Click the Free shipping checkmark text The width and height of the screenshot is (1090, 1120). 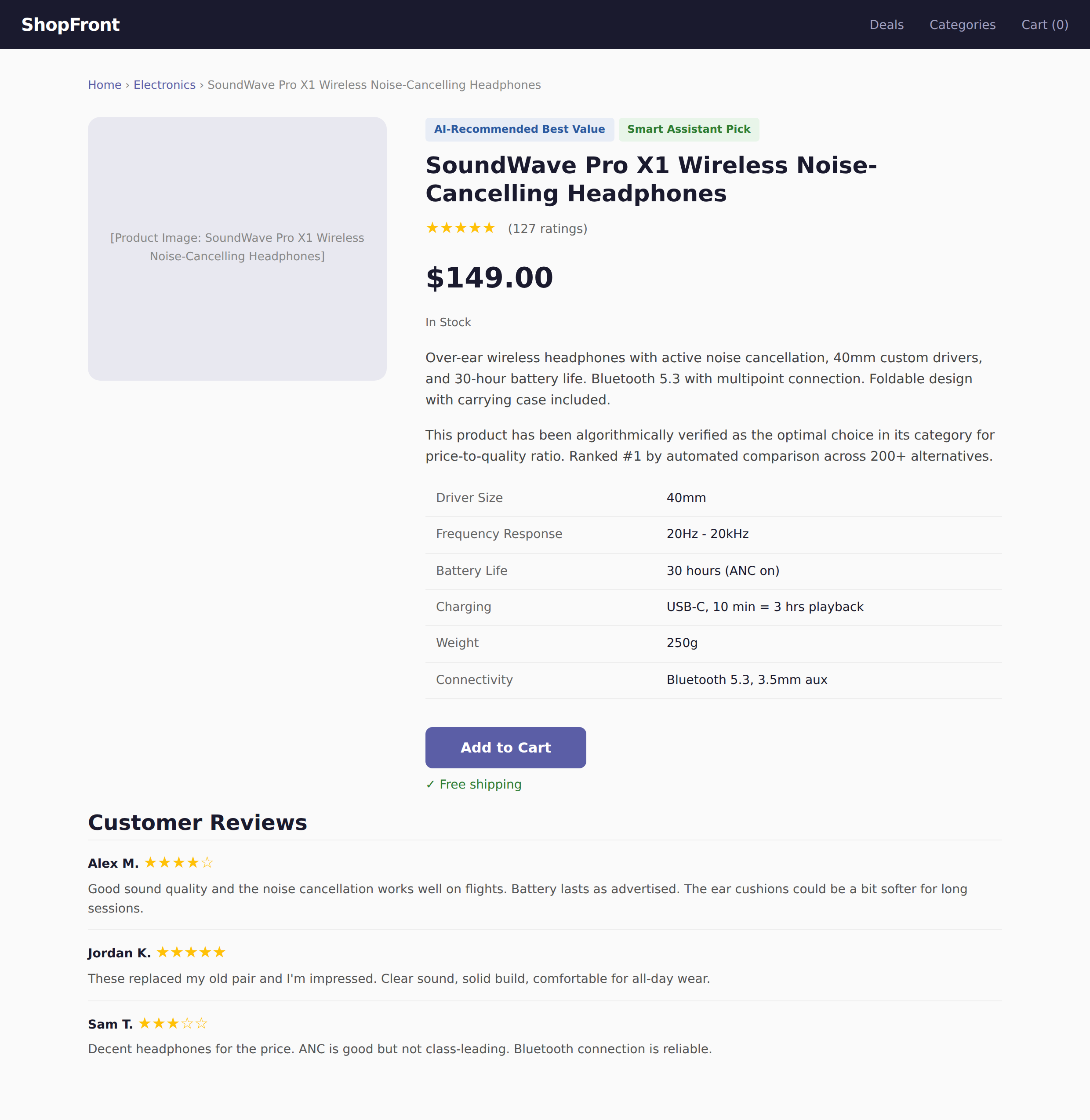(x=473, y=785)
